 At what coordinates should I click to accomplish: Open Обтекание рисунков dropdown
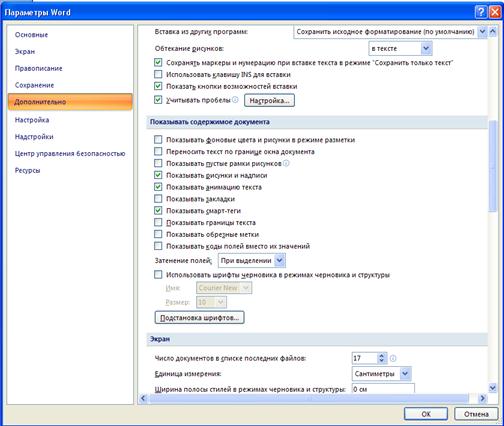pos(426,48)
